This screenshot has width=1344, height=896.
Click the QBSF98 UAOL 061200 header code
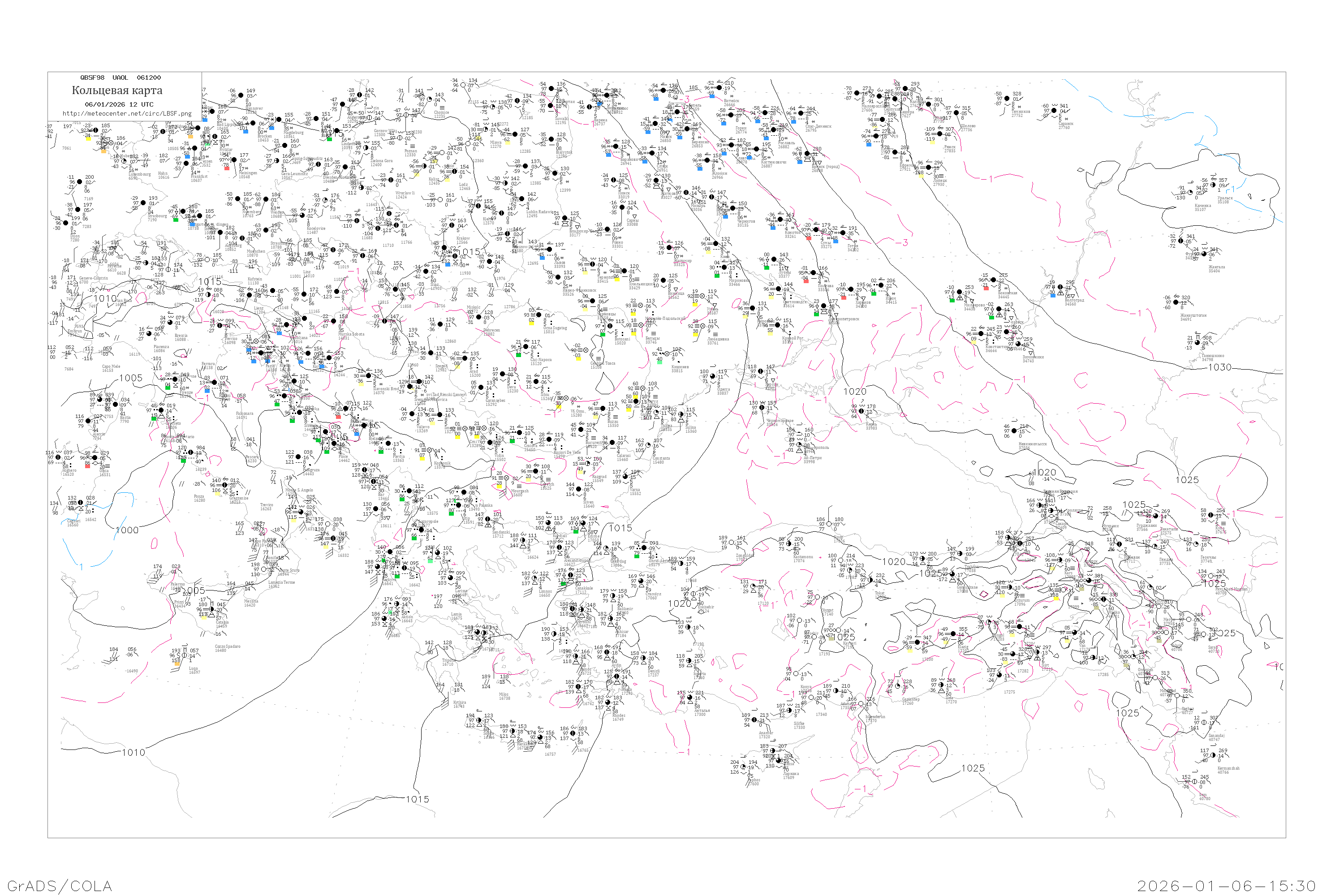[120, 78]
